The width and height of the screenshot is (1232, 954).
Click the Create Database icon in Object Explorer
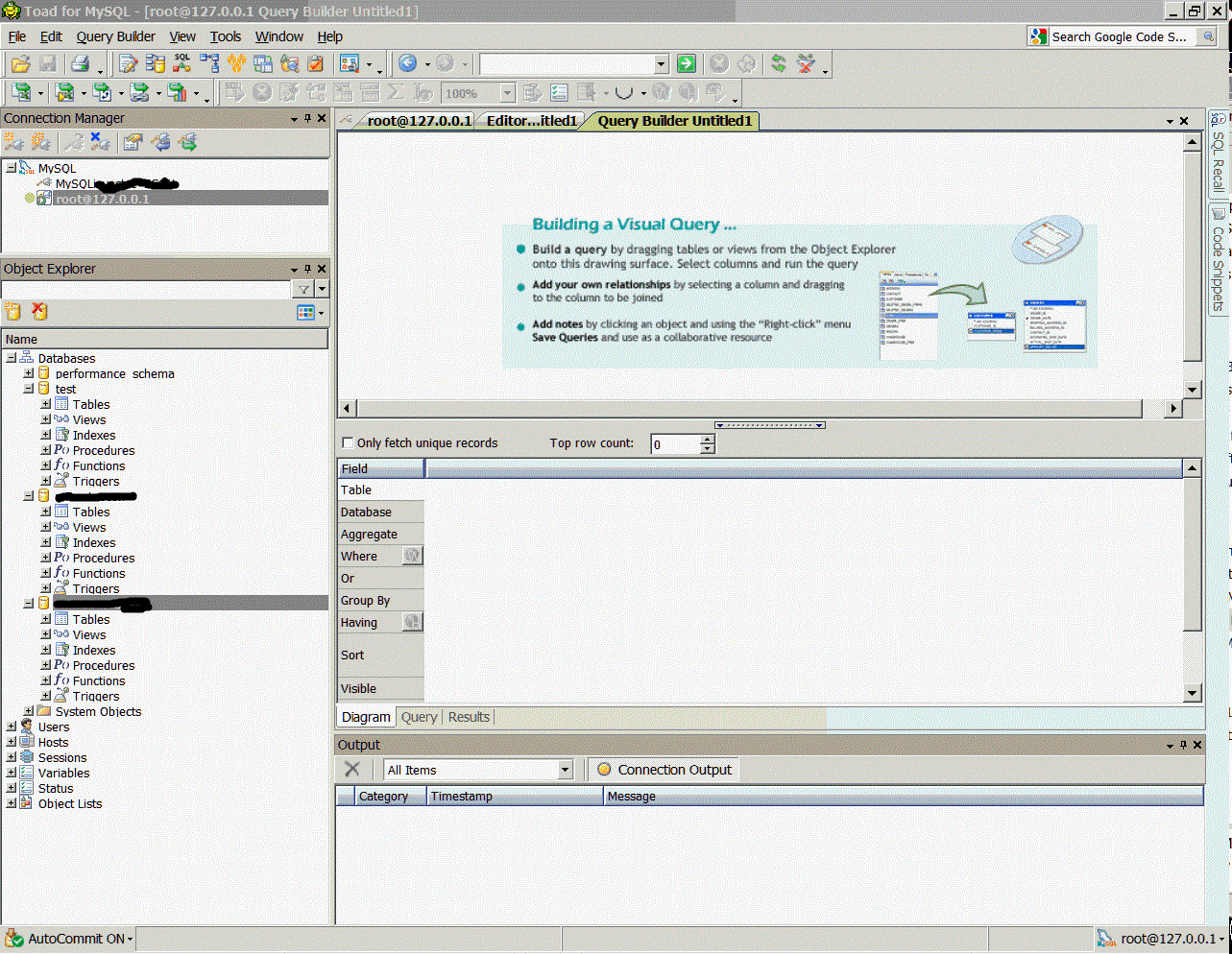(x=12, y=311)
